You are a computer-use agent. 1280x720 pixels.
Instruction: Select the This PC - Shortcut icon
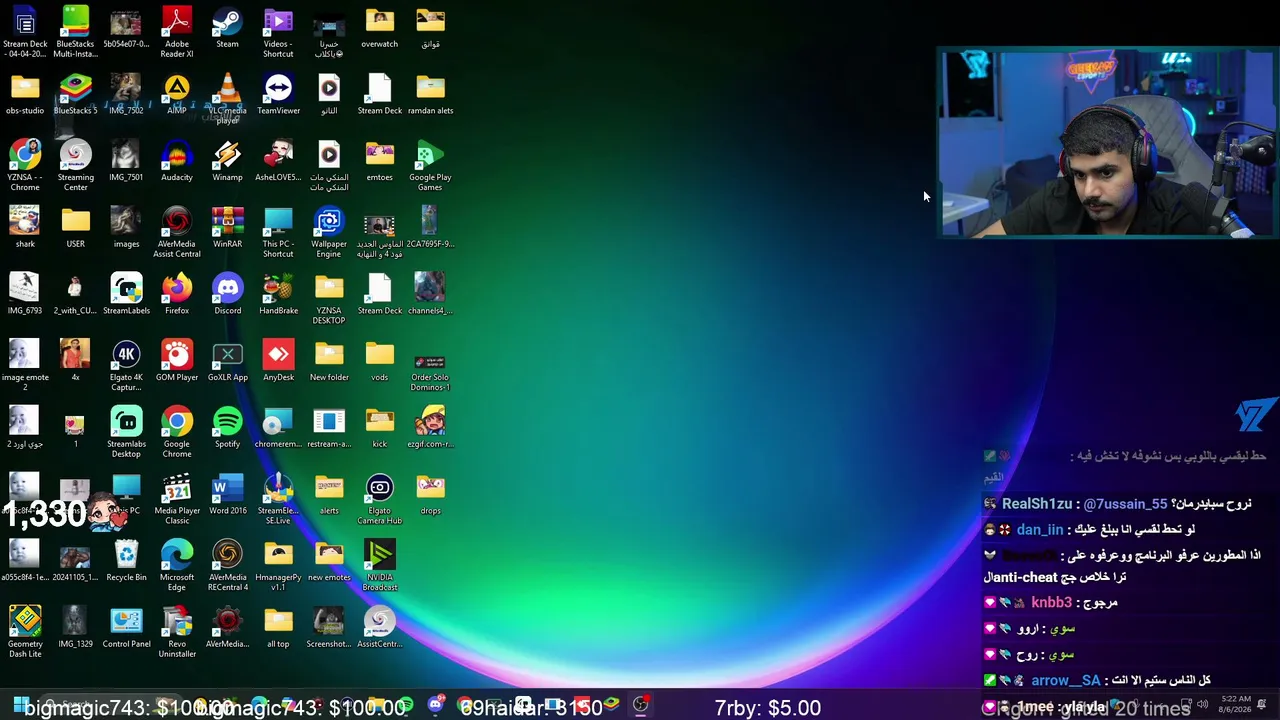pyautogui.click(x=278, y=233)
